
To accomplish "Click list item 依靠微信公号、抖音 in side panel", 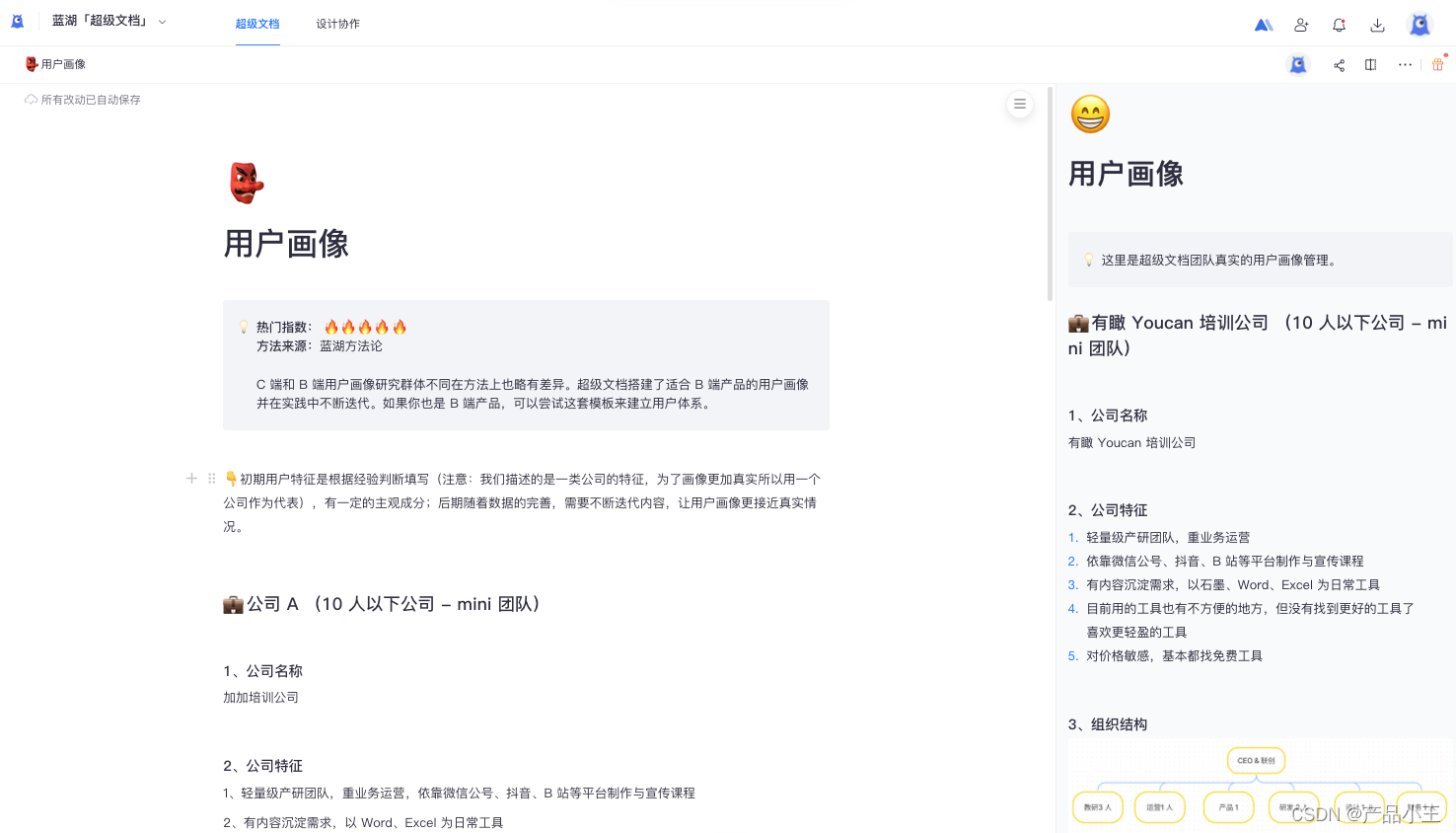I will pyautogui.click(x=1225, y=562).
